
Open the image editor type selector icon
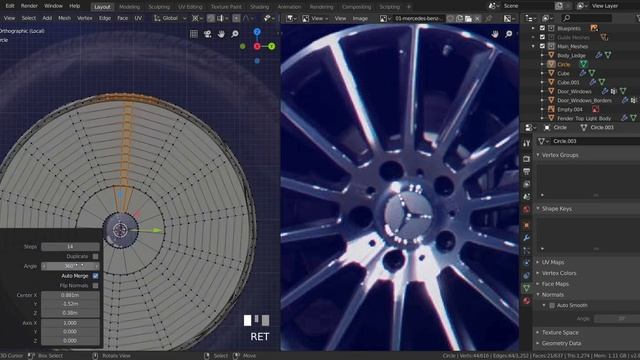click(x=292, y=18)
